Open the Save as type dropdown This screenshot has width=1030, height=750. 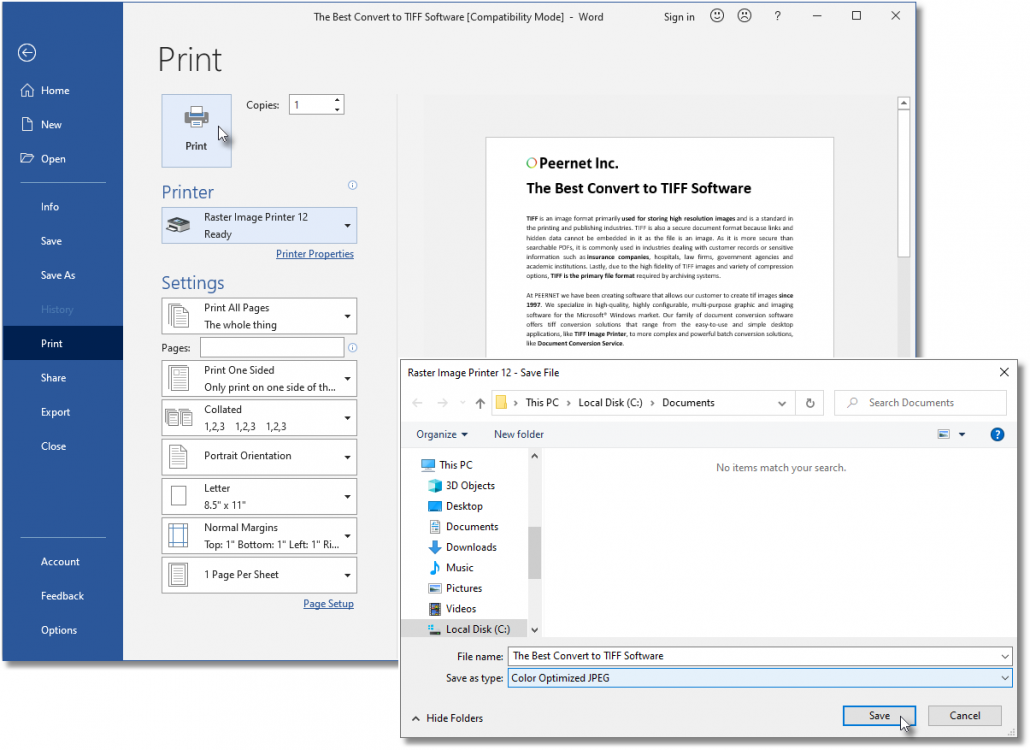point(759,678)
